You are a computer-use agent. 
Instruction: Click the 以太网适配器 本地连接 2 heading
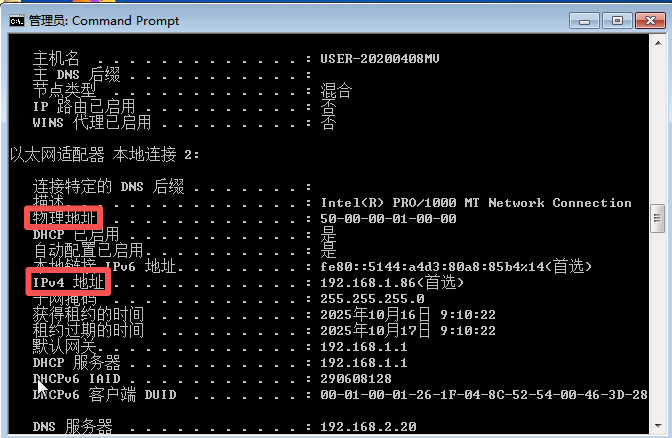pos(105,154)
